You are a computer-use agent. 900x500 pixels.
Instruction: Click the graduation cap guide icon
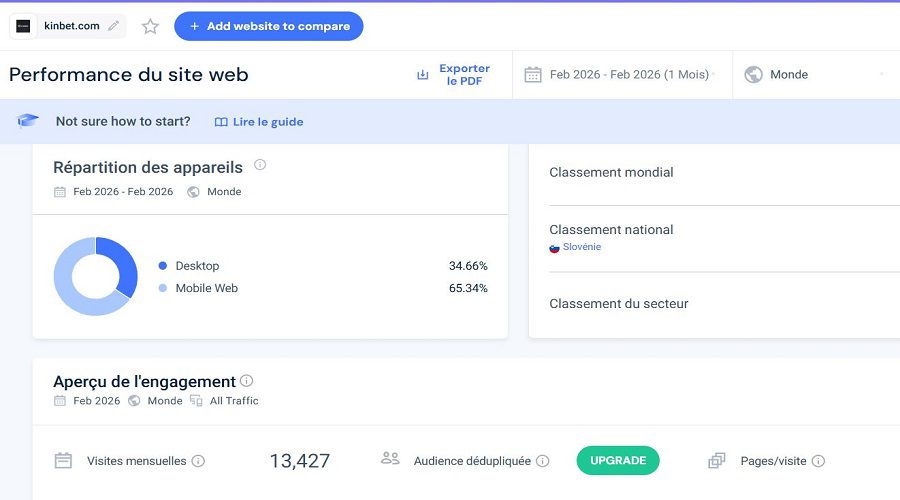click(x=28, y=121)
